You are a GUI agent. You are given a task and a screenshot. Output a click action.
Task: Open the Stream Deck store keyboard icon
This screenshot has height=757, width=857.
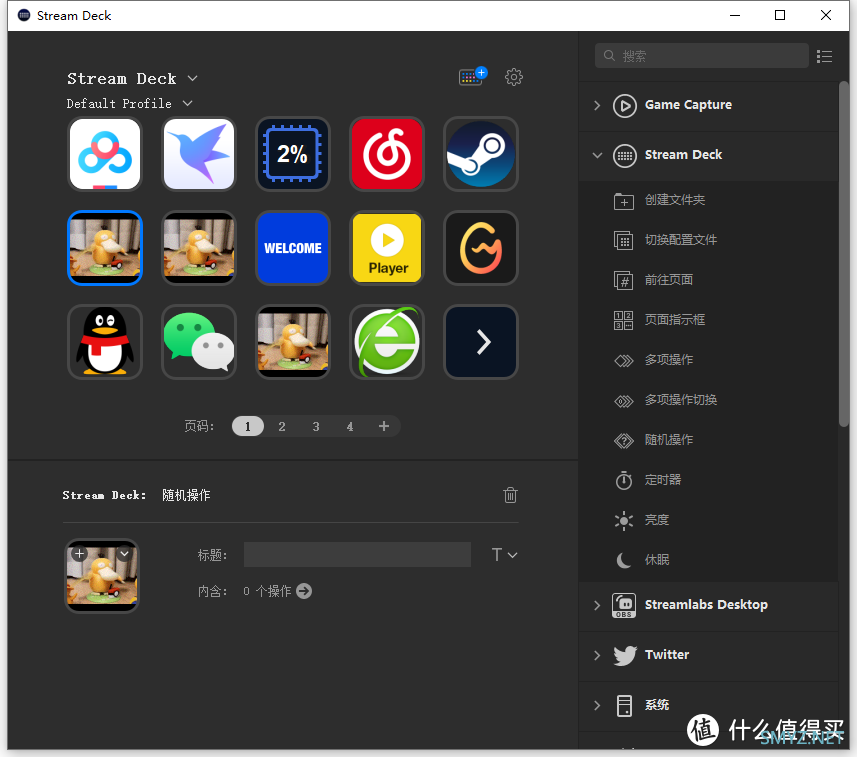(x=472, y=77)
